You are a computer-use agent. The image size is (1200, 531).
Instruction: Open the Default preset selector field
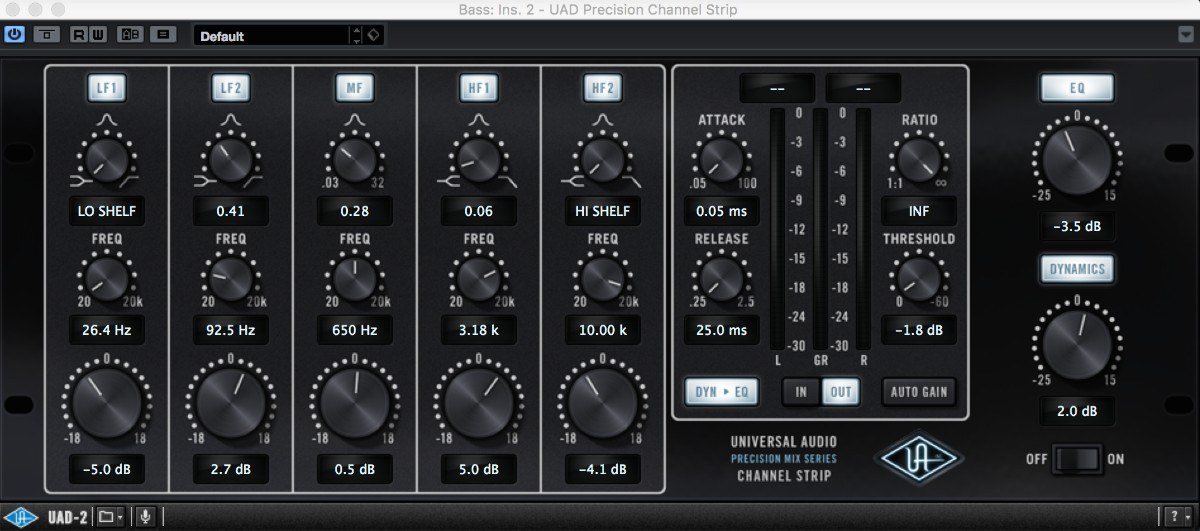coord(271,36)
